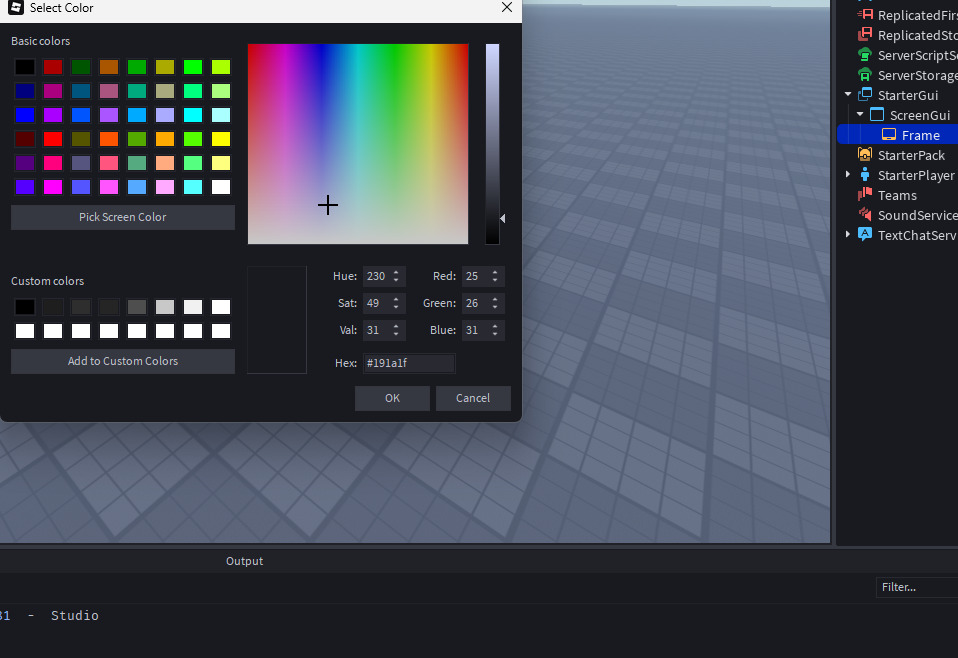Click the SoundService icon in Explorer

point(865,215)
